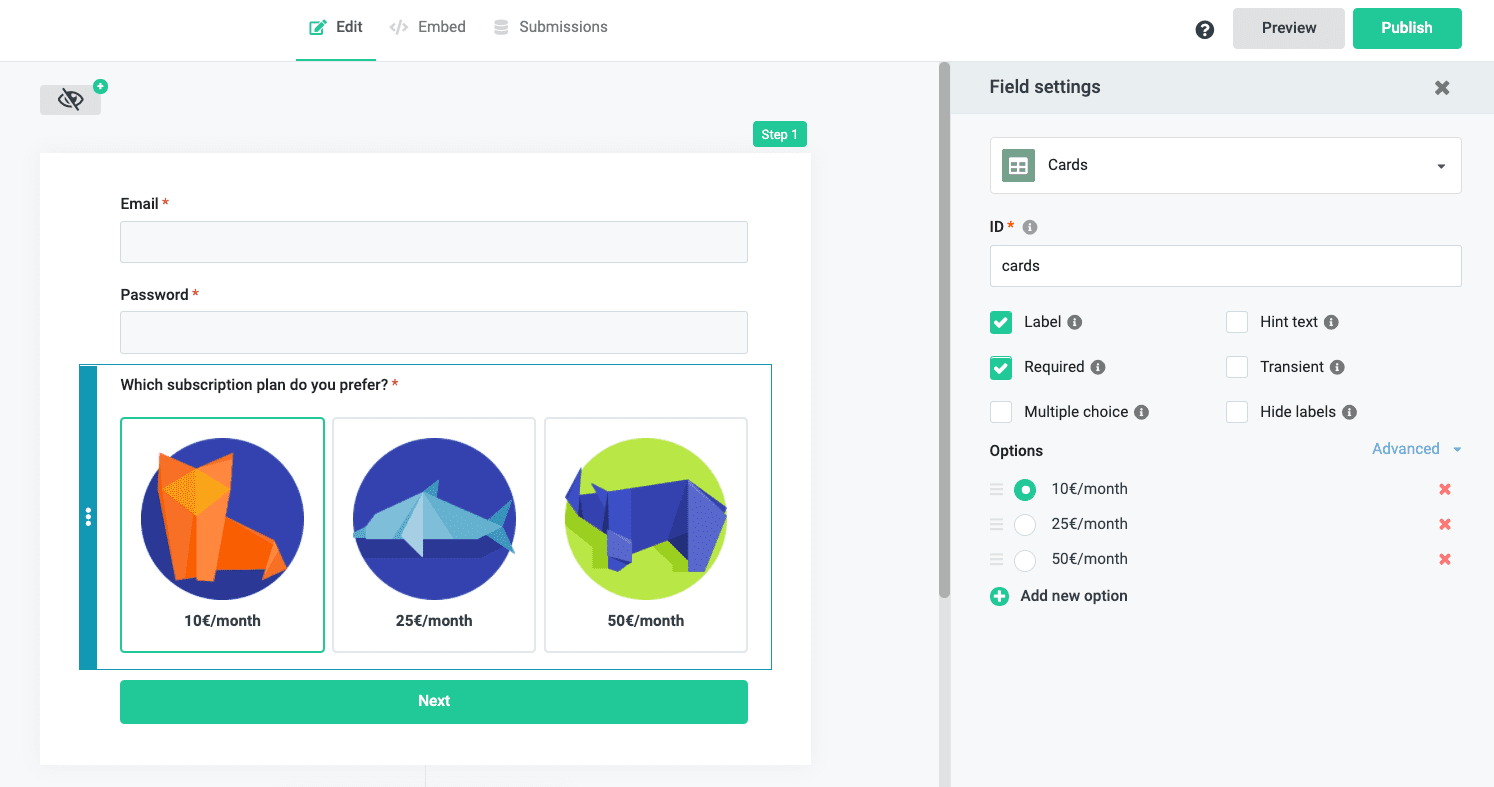Switch to the Edit tab
1494x787 pixels.
(336, 28)
